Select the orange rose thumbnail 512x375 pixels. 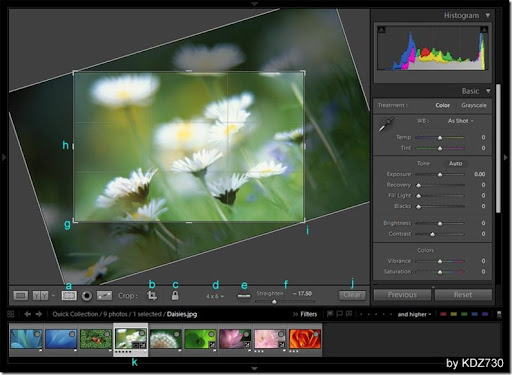305,338
